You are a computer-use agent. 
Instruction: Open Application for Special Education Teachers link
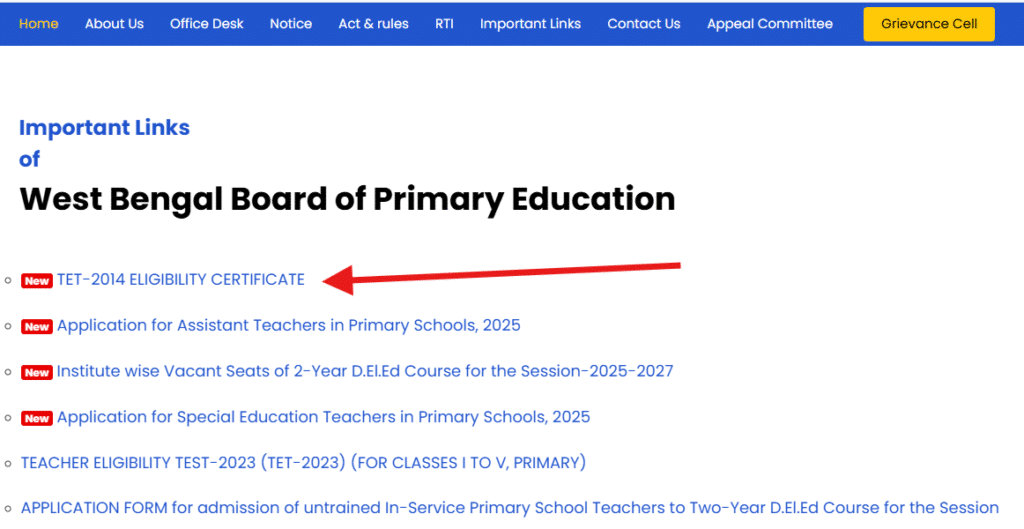[324, 418]
